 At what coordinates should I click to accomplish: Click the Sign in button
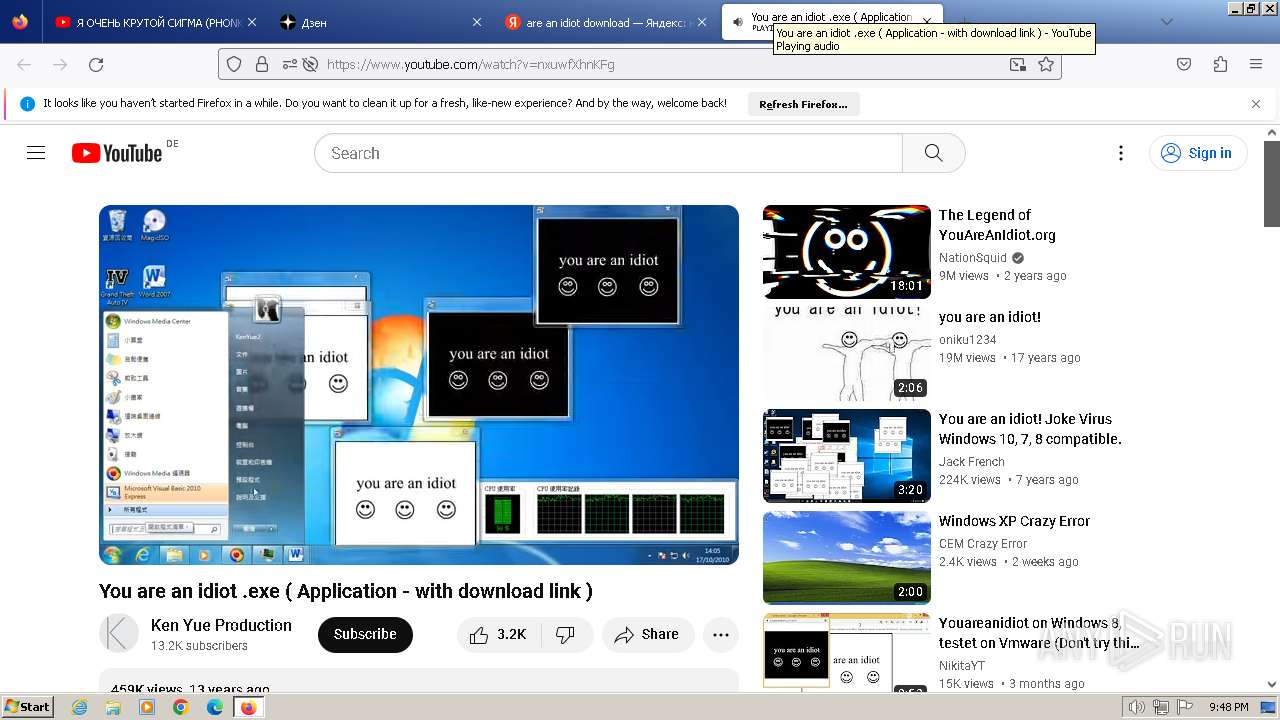tap(1199, 153)
